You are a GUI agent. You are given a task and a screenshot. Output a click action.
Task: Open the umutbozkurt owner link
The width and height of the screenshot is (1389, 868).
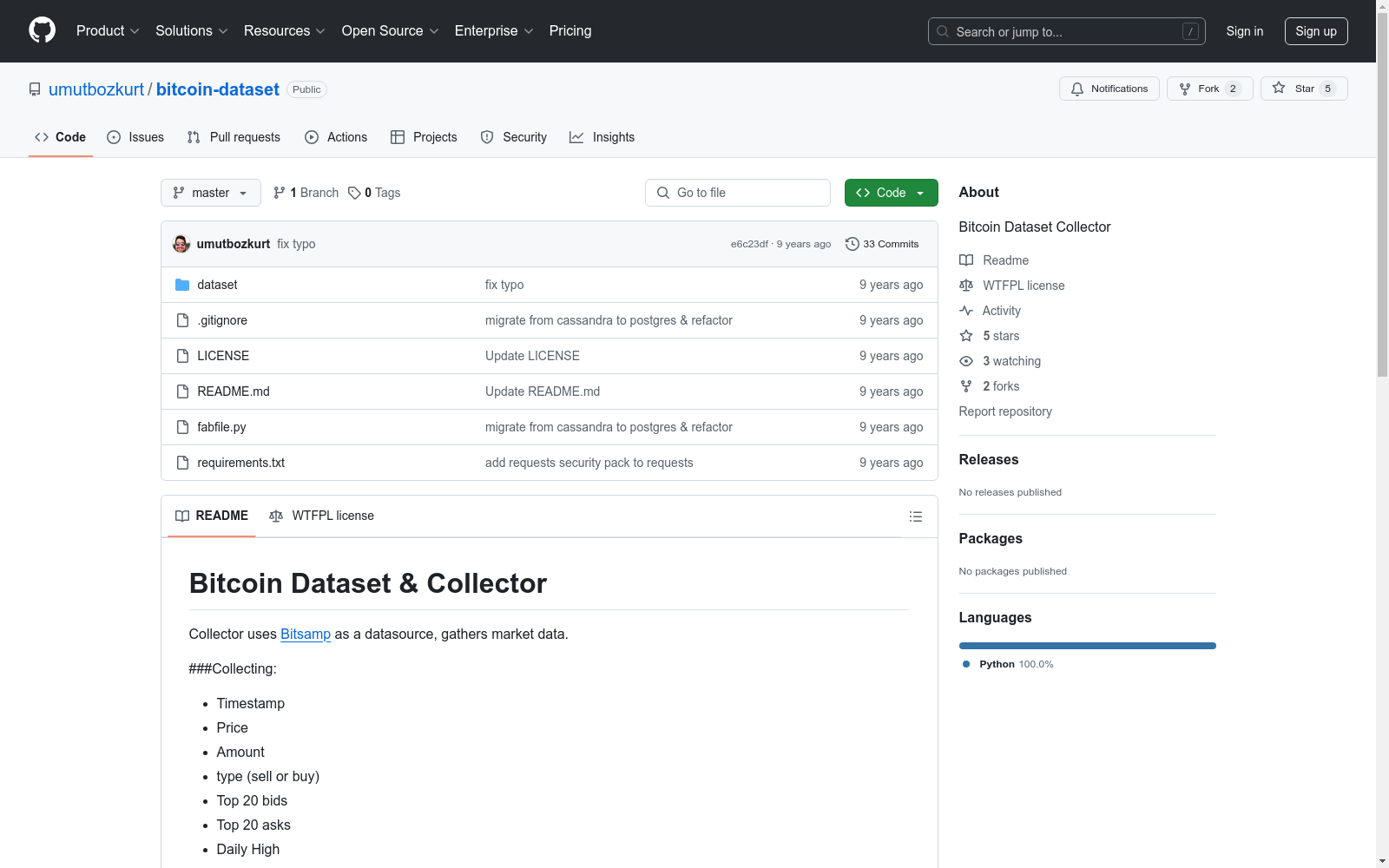click(96, 89)
